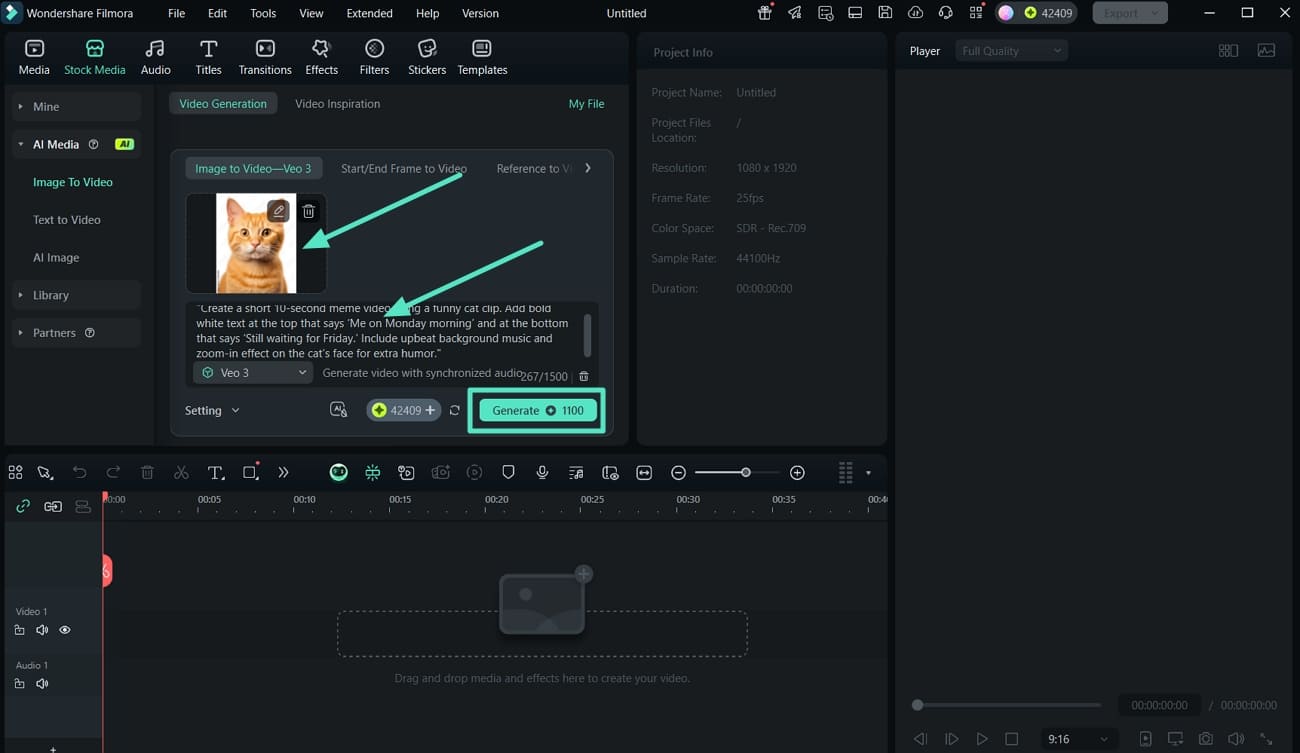1300x753 pixels.
Task: Click the marker shield icon
Action: point(508,472)
